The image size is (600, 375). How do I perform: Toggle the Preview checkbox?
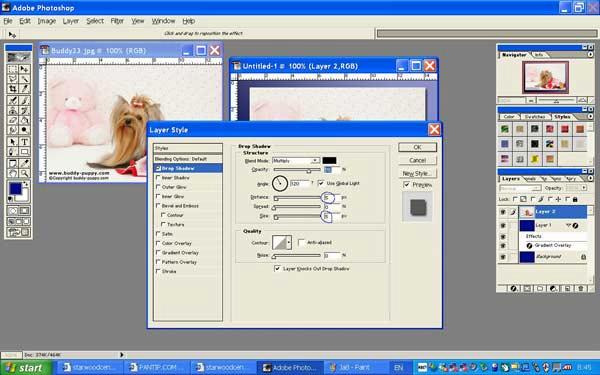point(406,185)
